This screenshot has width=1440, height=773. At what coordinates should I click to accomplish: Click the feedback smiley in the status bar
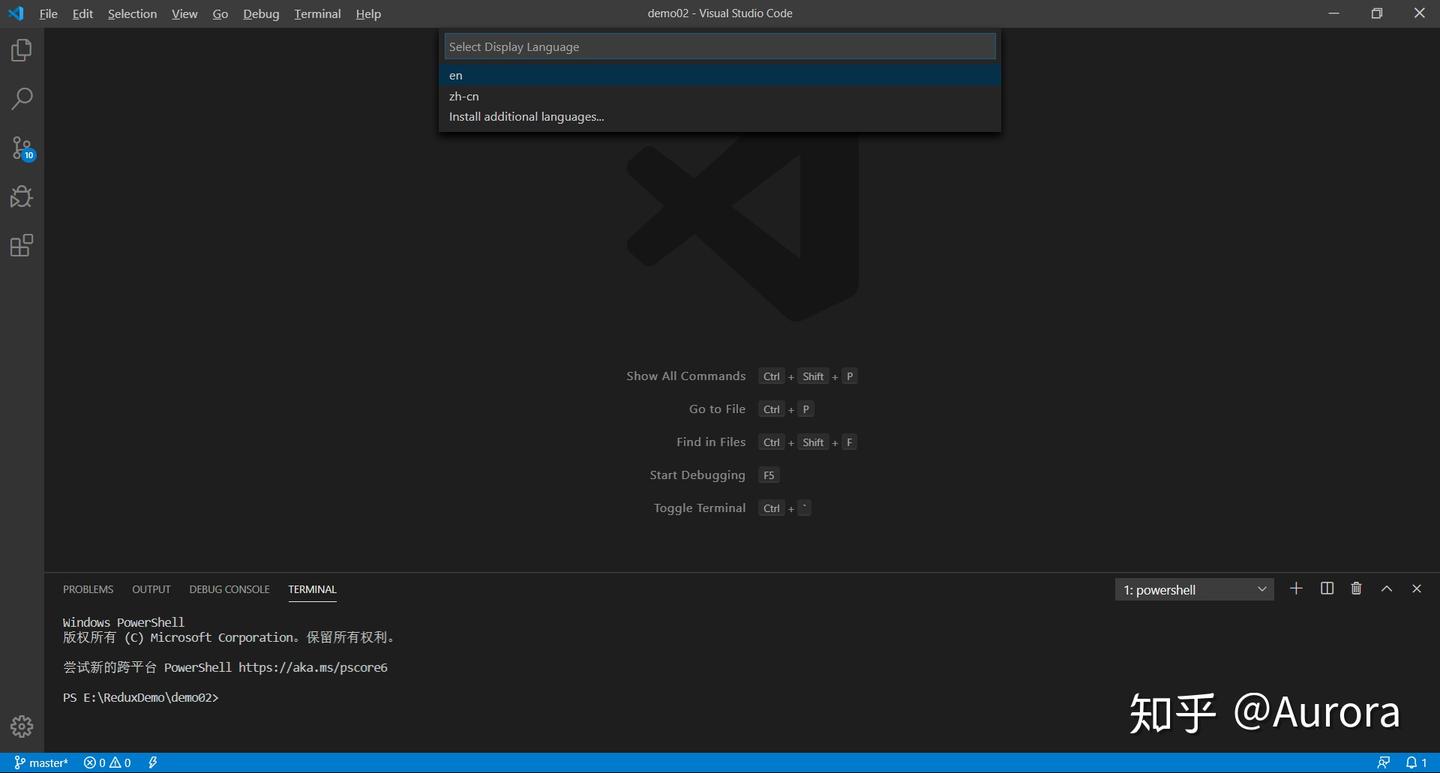[1384, 762]
